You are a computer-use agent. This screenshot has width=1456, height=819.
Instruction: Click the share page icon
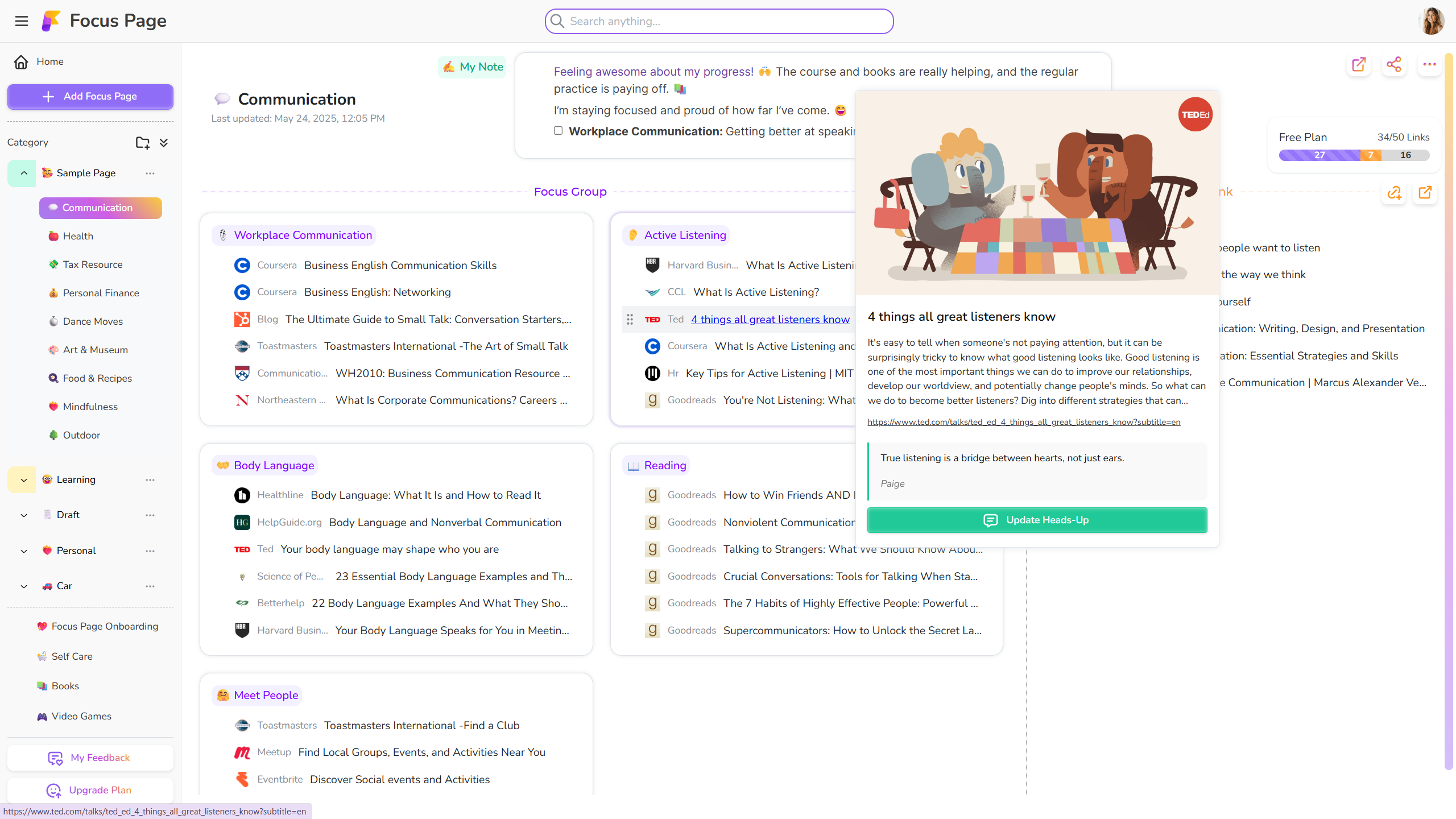coord(1394,64)
